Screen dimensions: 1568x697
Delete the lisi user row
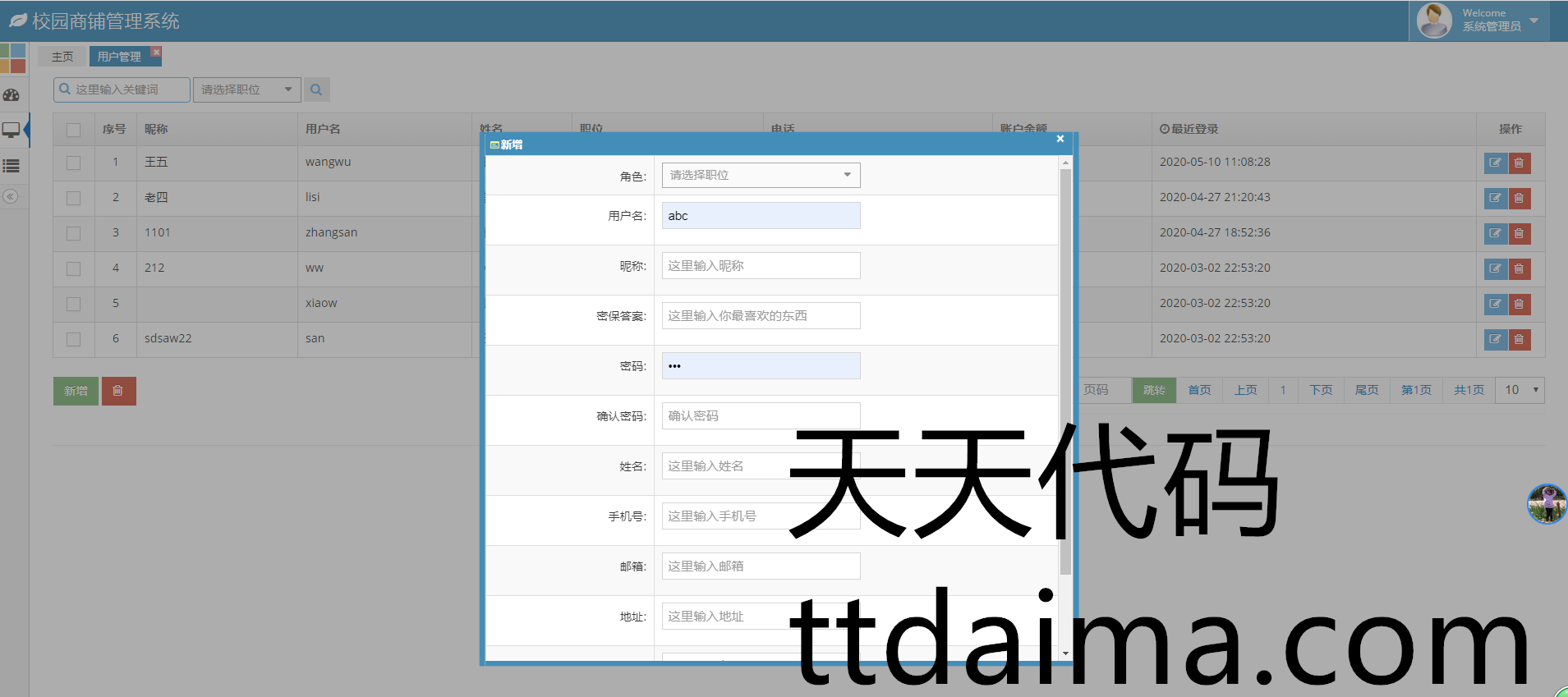pyautogui.click(x=1519, y=198)
